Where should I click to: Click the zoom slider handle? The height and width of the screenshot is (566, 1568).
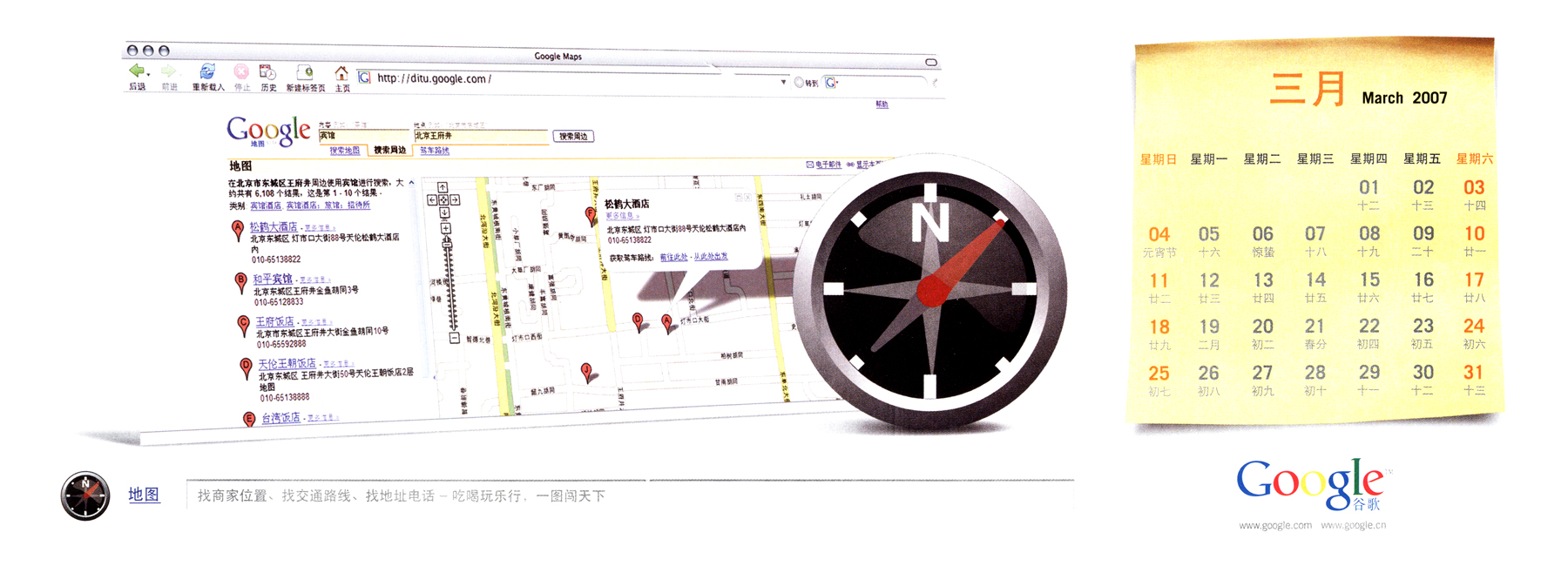(x=447, y=245)
